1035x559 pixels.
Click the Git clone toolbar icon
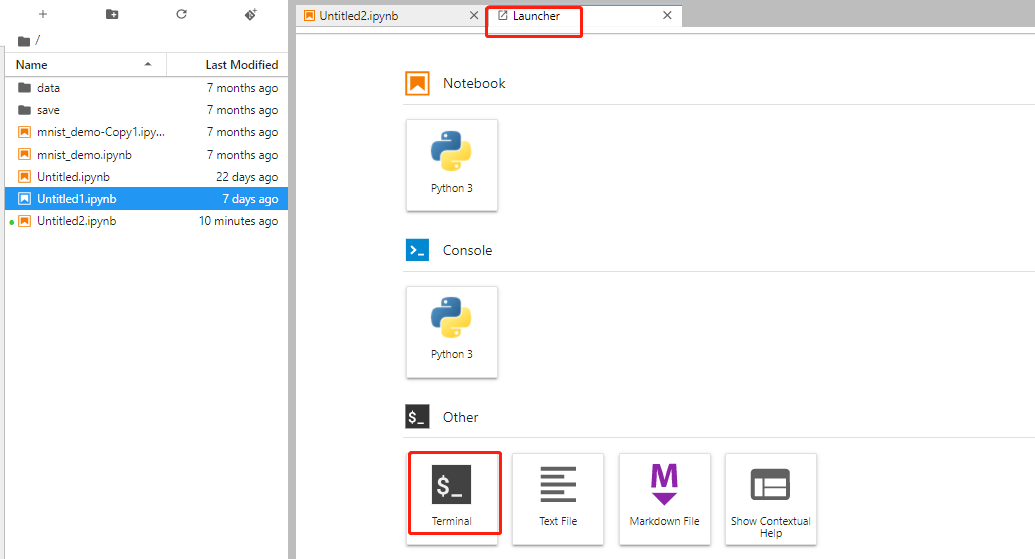[x=251, y=15]
